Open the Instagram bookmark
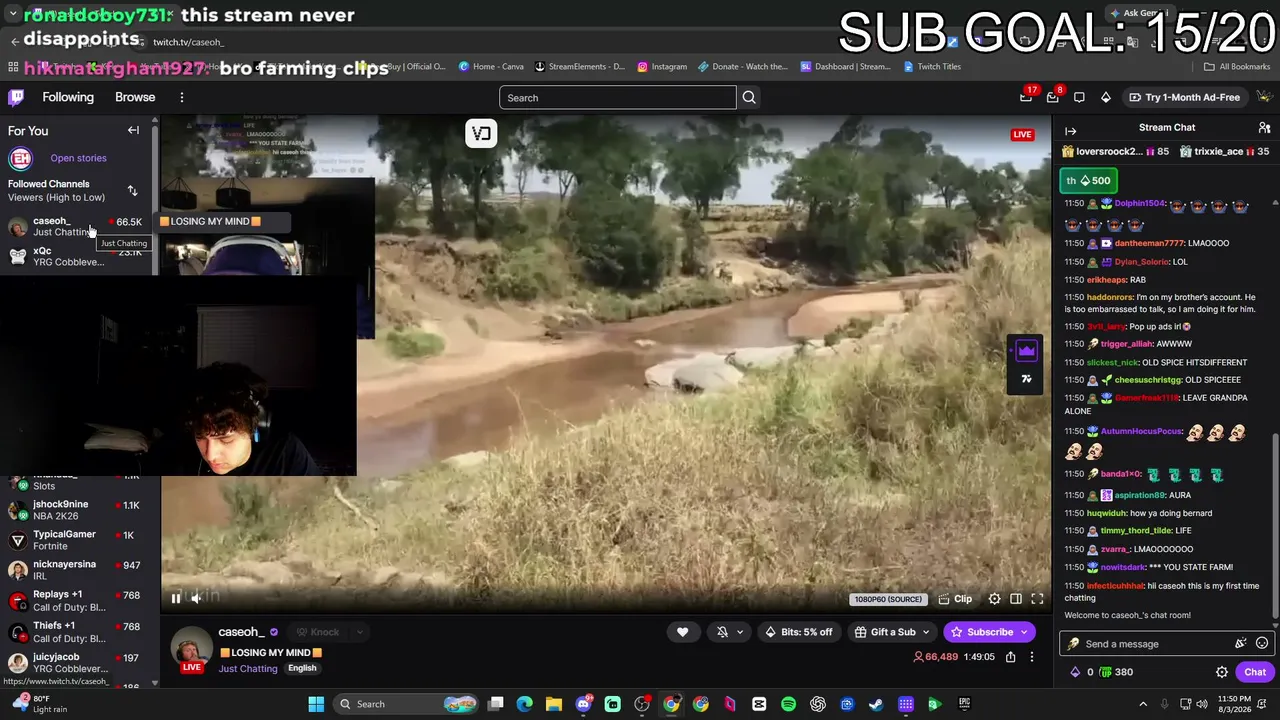Screen dimensions: 1280x720 click(661, 66)
